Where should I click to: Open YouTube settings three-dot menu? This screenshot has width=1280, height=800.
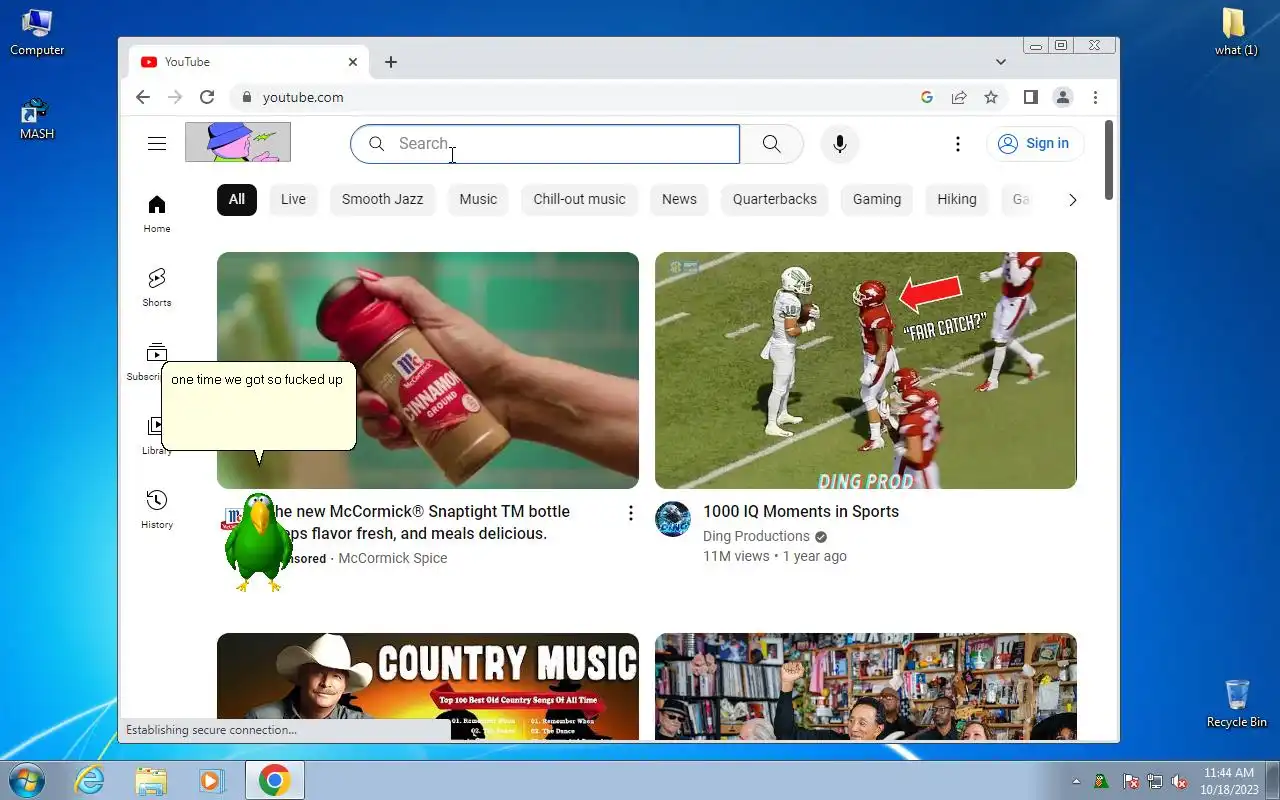958,144
